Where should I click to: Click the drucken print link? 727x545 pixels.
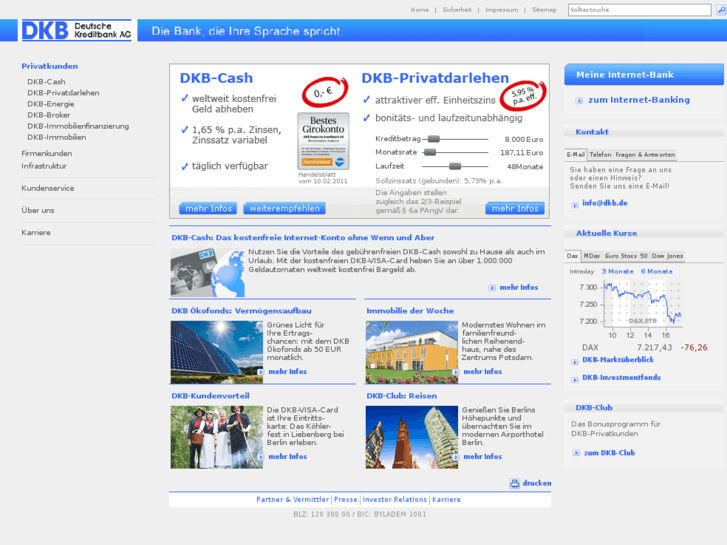pyautogui.click(x=537, y=483)
